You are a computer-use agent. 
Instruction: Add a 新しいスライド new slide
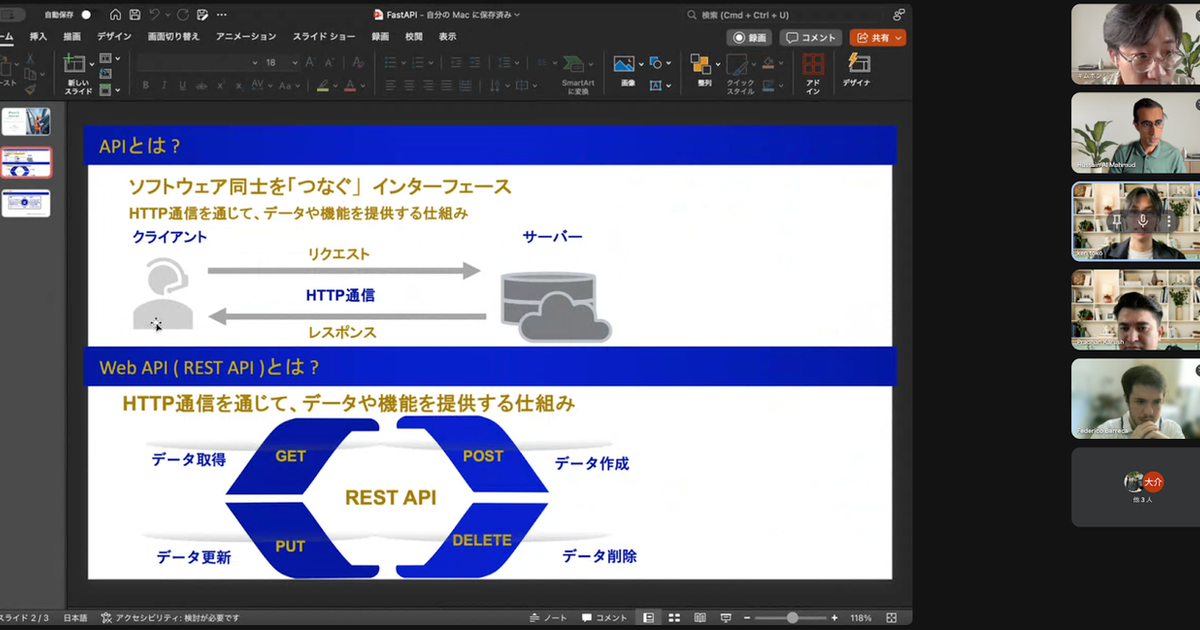pos(78,76)
